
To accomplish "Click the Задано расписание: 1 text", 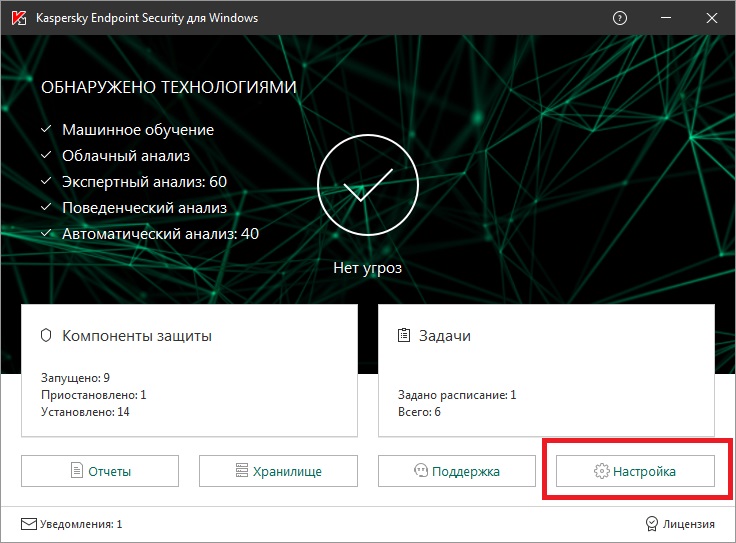I will [x=457, y=395].
